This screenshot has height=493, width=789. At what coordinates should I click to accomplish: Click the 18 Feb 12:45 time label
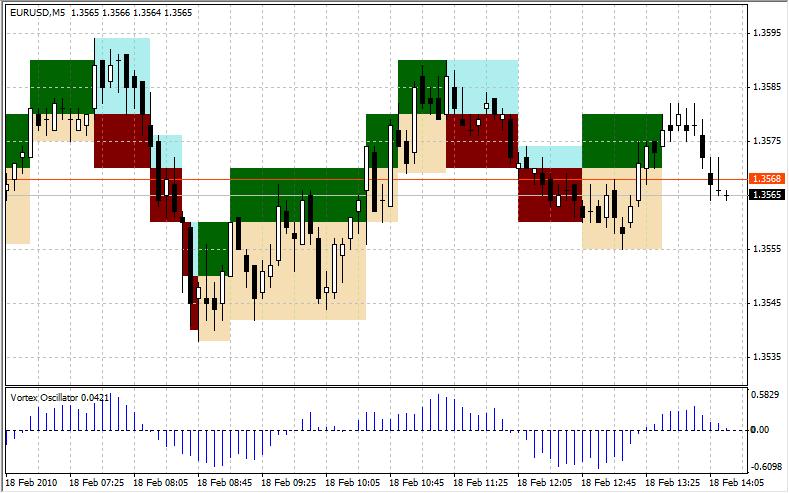(x=609, y=483)
